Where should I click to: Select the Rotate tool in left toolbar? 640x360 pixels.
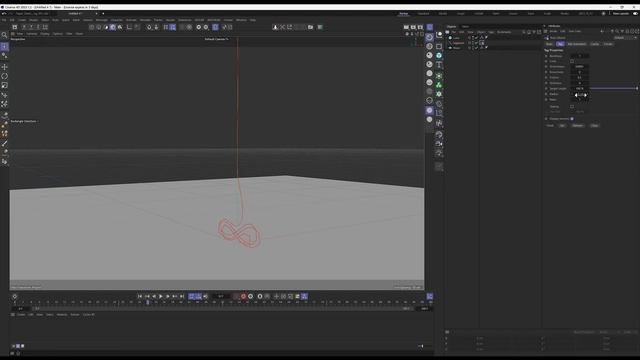[4, 76]
